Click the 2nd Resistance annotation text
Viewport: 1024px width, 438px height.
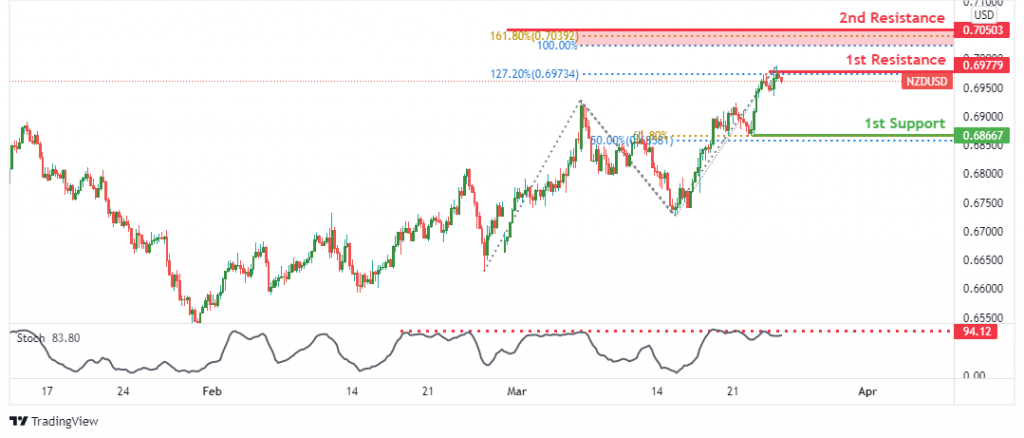tap(892, 18)
